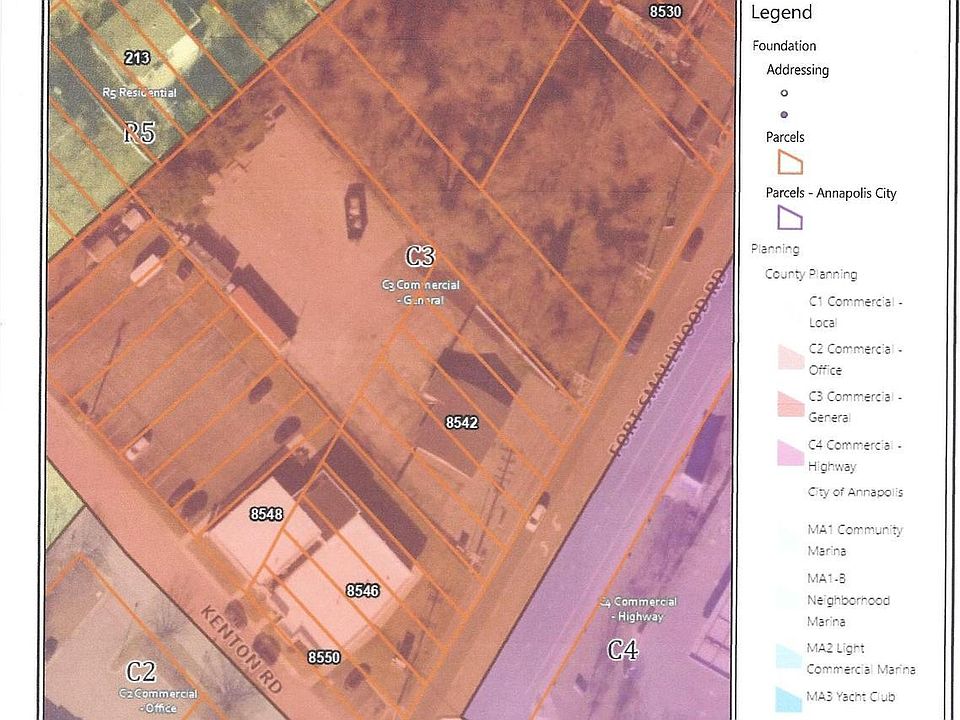The width and height of the screenshot is (960, 720).
Task: Click the 8550 address label on map
Action: point(324,657)
